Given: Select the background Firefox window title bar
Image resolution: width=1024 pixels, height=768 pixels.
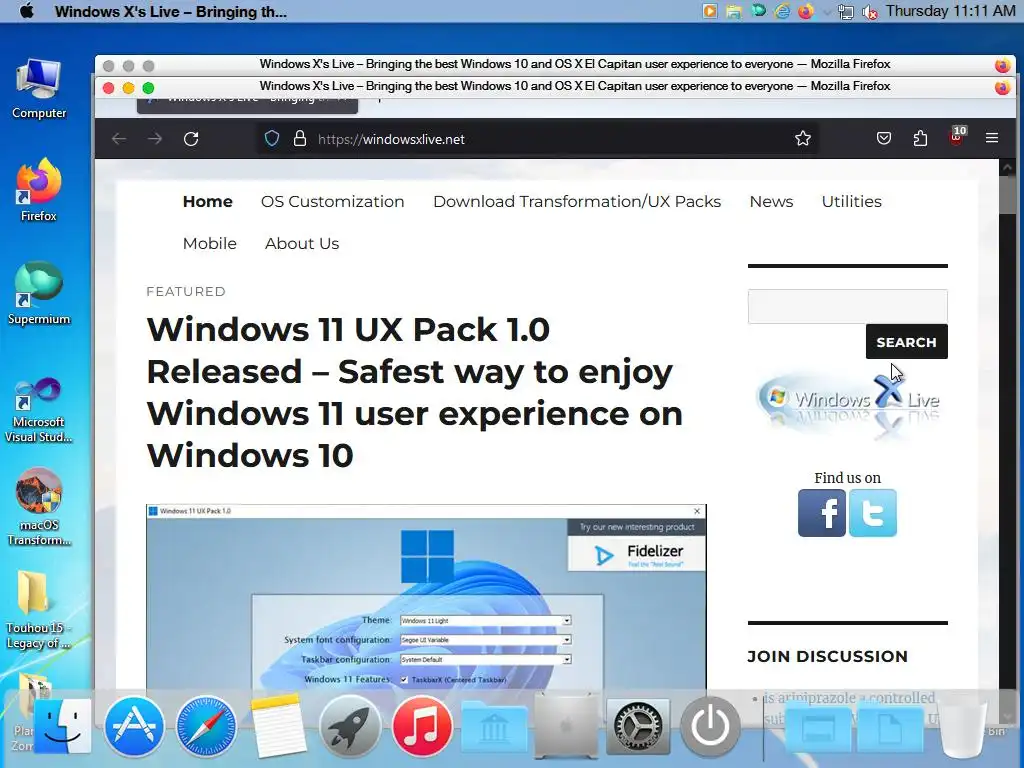Looking at the screenshot, I should [555, 65].
